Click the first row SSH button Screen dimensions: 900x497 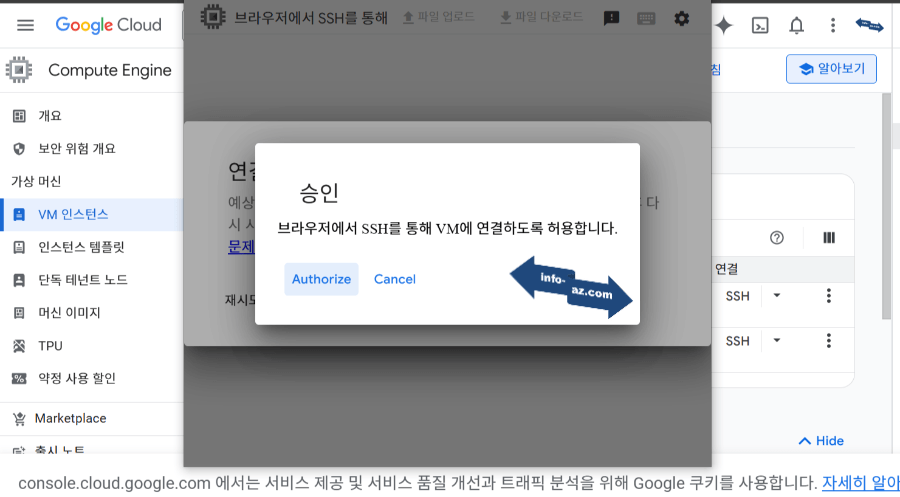tap(738, 296)
